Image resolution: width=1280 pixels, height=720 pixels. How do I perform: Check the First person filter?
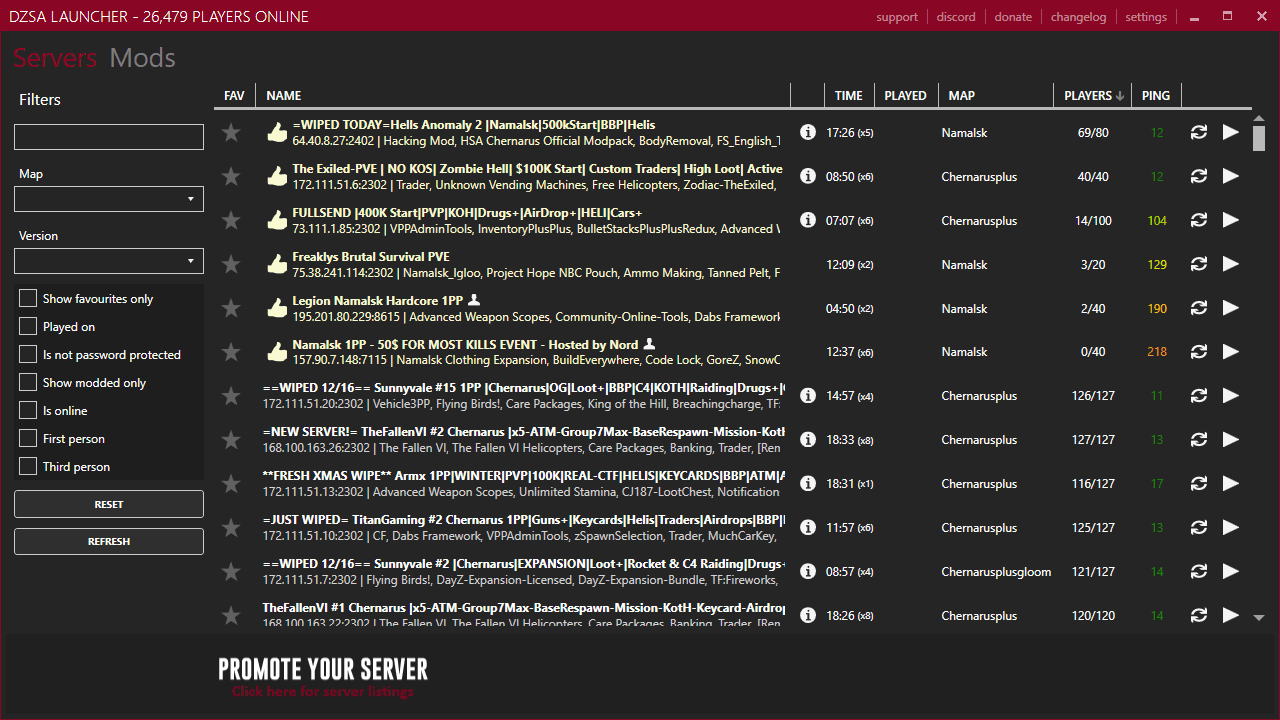[x=28, y=438]
